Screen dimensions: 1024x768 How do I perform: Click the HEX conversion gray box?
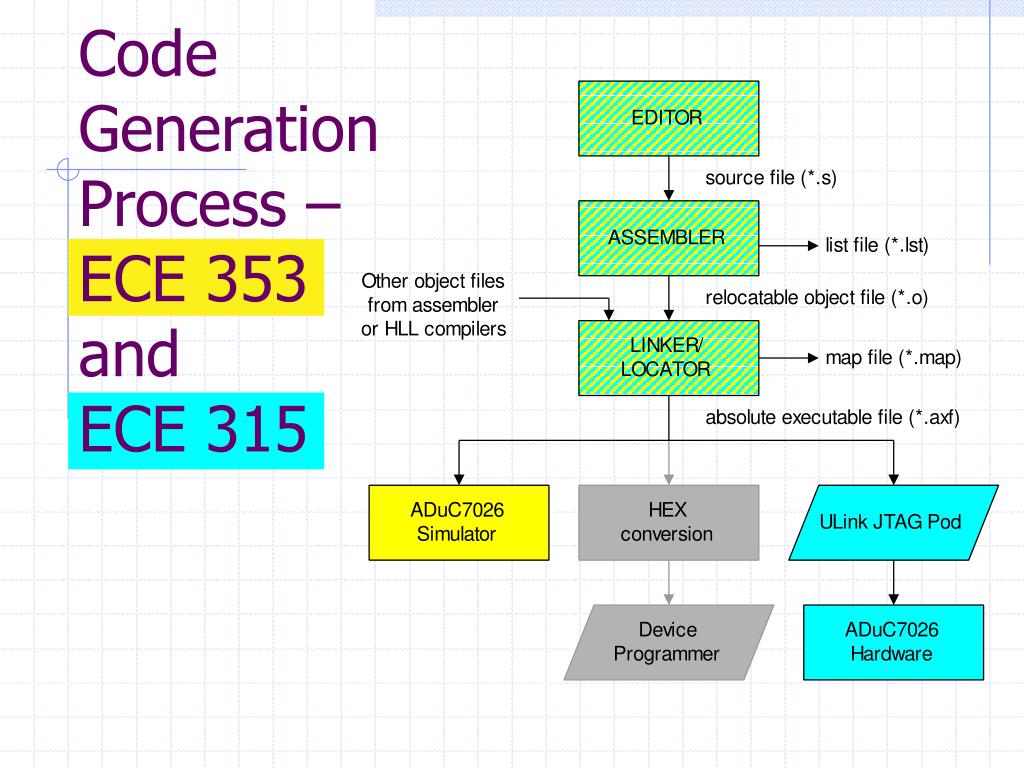(668, 522)
